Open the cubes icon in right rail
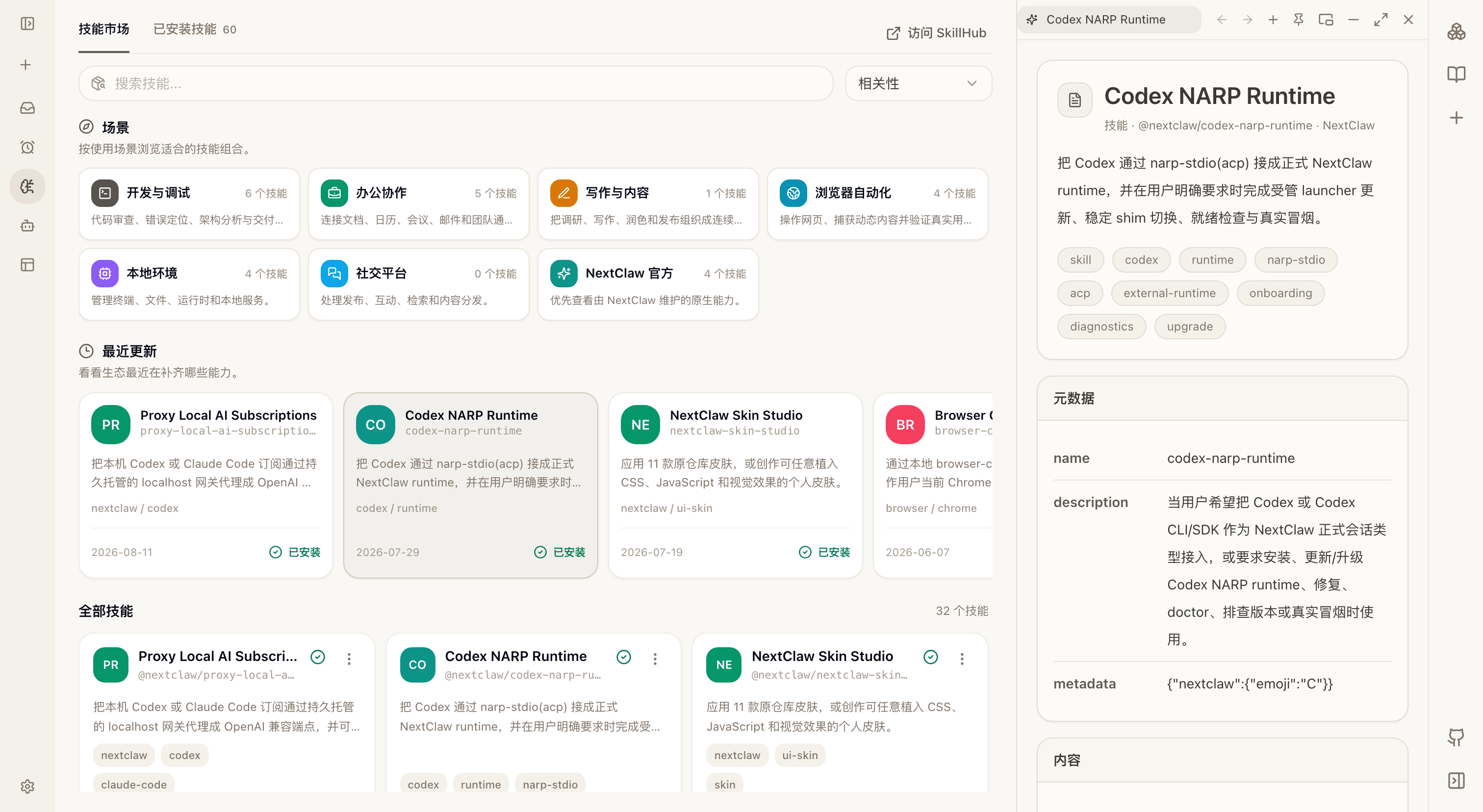 pos(1456,32)
